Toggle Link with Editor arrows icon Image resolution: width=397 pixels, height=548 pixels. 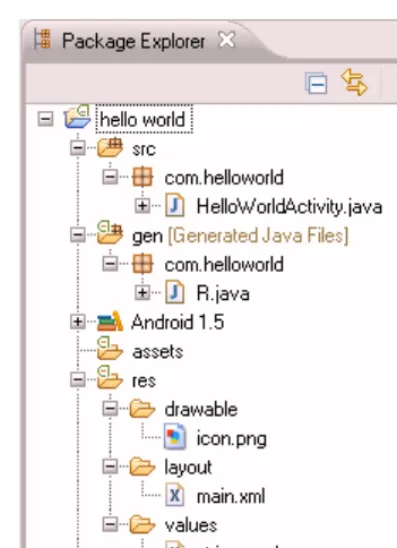pyautogui.click(x=354, y=82)
